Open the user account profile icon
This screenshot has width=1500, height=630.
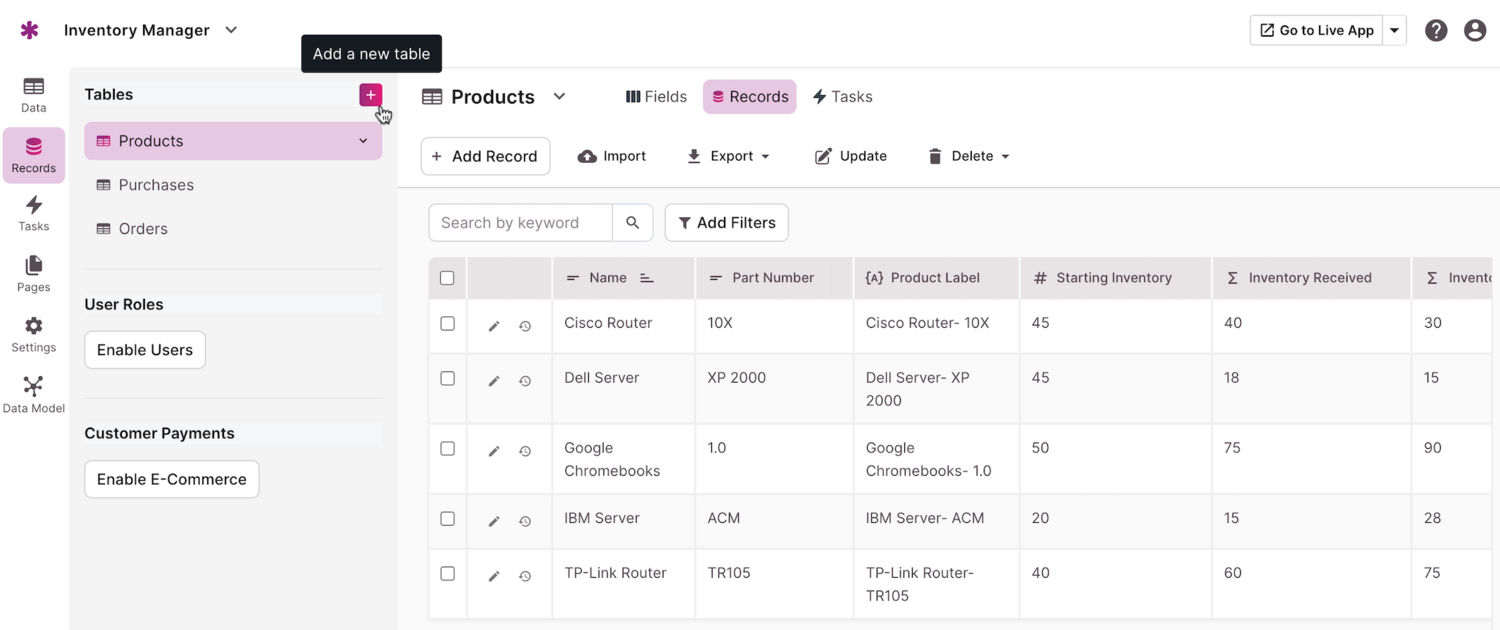pos(1474,30)
